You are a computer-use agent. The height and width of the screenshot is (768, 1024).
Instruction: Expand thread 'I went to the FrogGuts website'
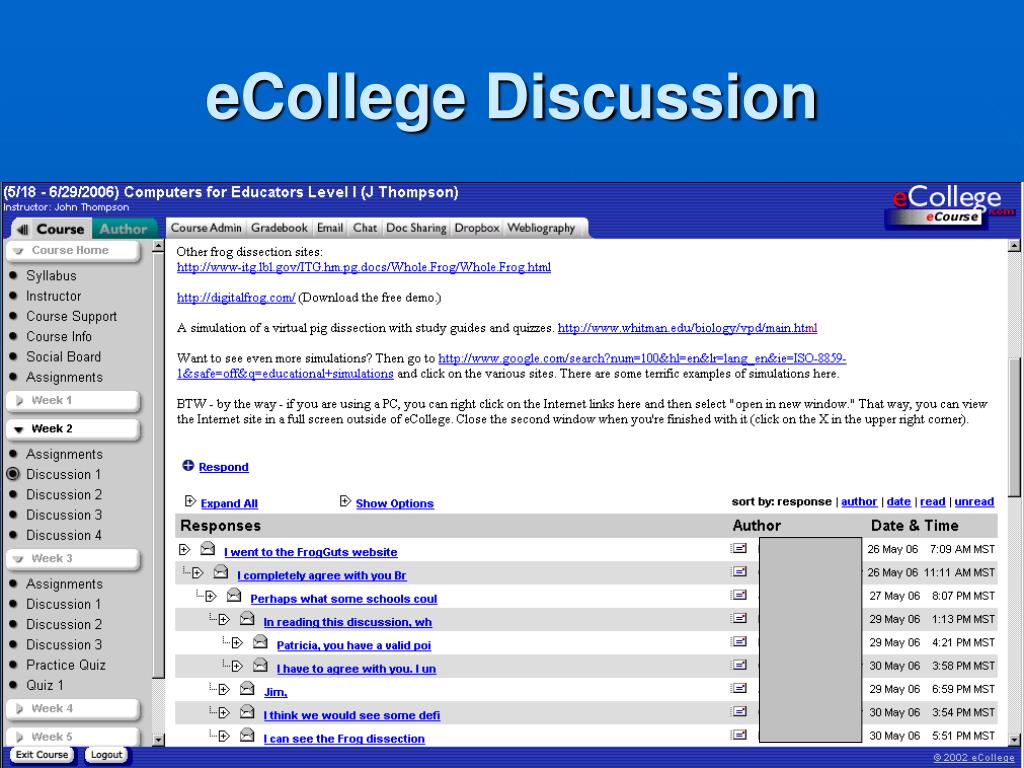coord(184,549)
